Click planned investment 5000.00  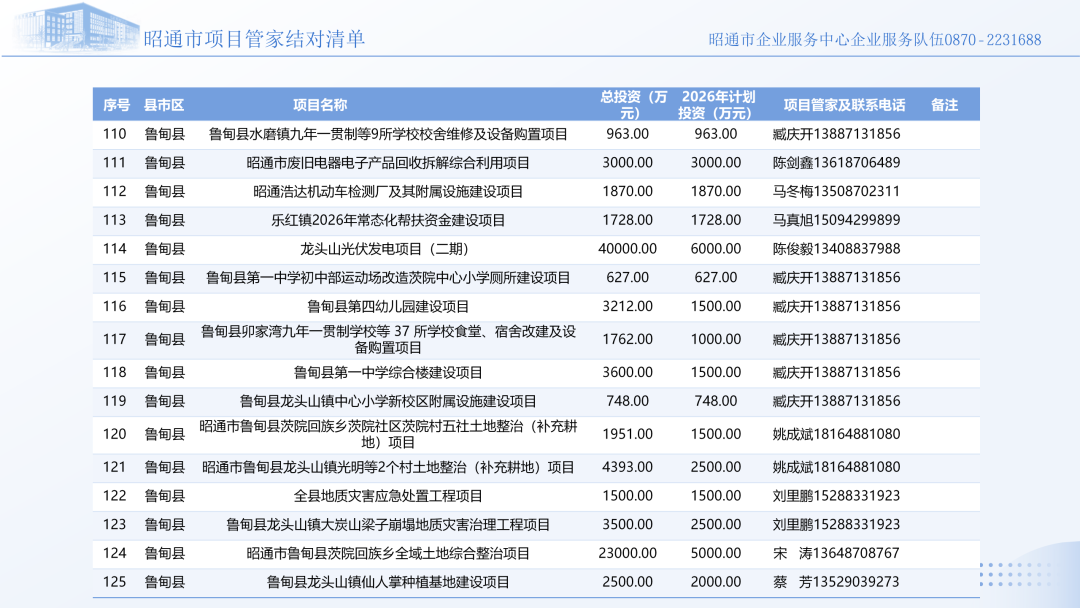(x=716, y=554)
